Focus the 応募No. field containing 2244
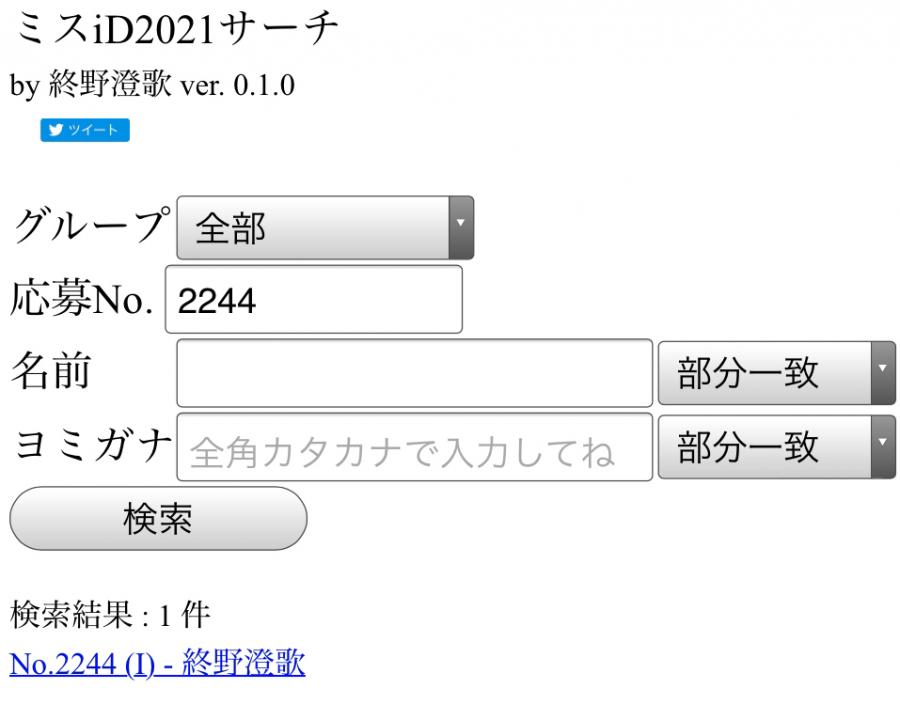The width and height of the screenshot is (900, 720). click(x=314, y=299)
